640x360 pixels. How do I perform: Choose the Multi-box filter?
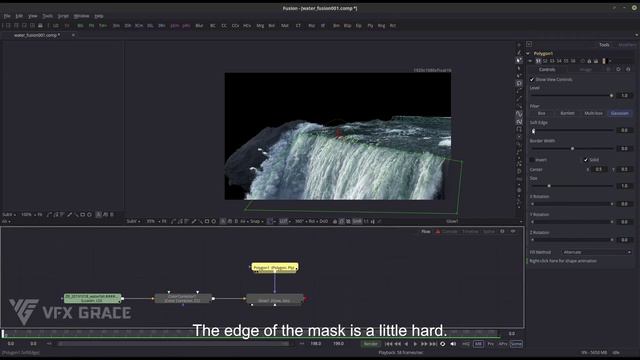click(593, 113)
